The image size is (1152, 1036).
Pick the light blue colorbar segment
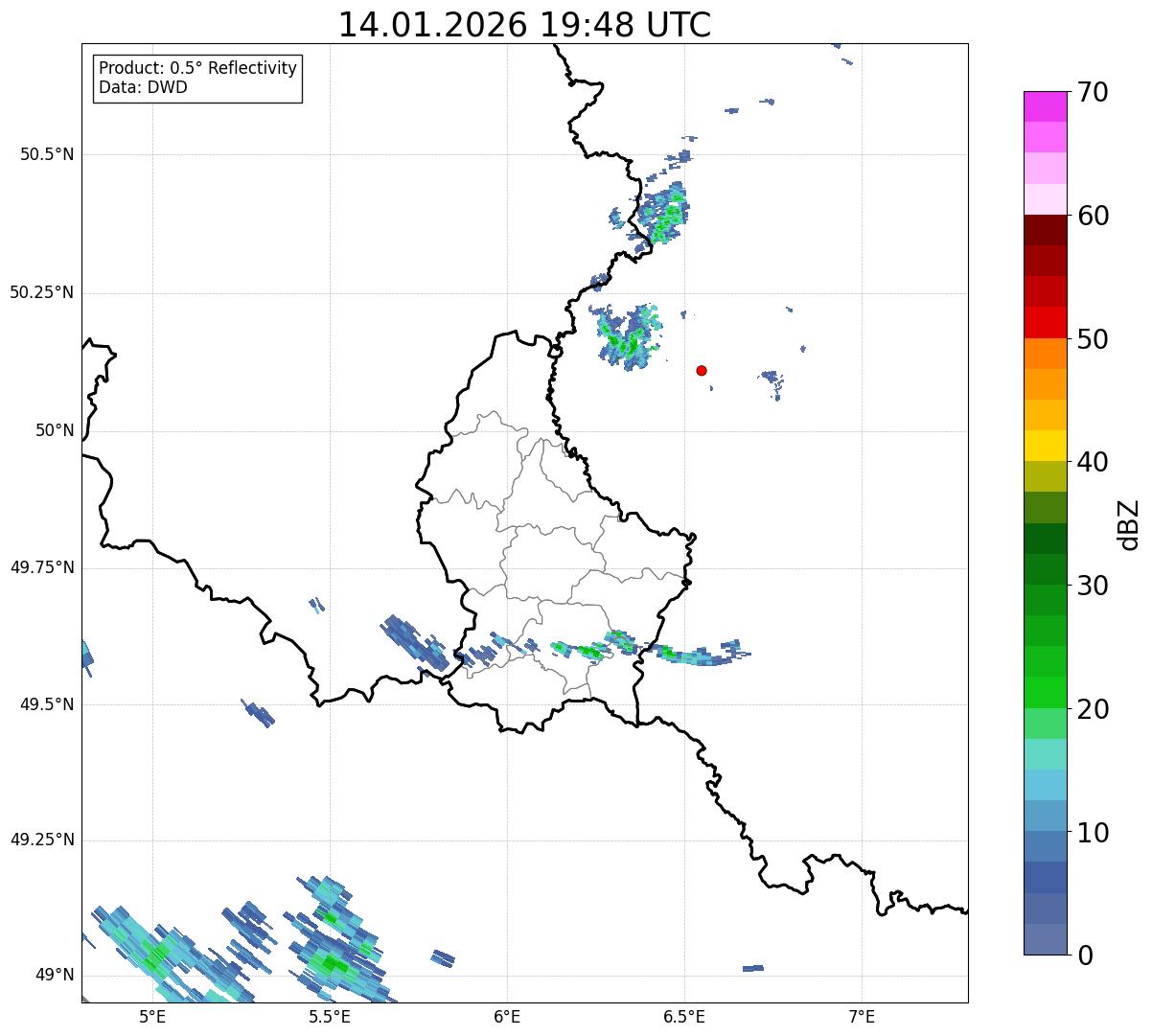1045,785
